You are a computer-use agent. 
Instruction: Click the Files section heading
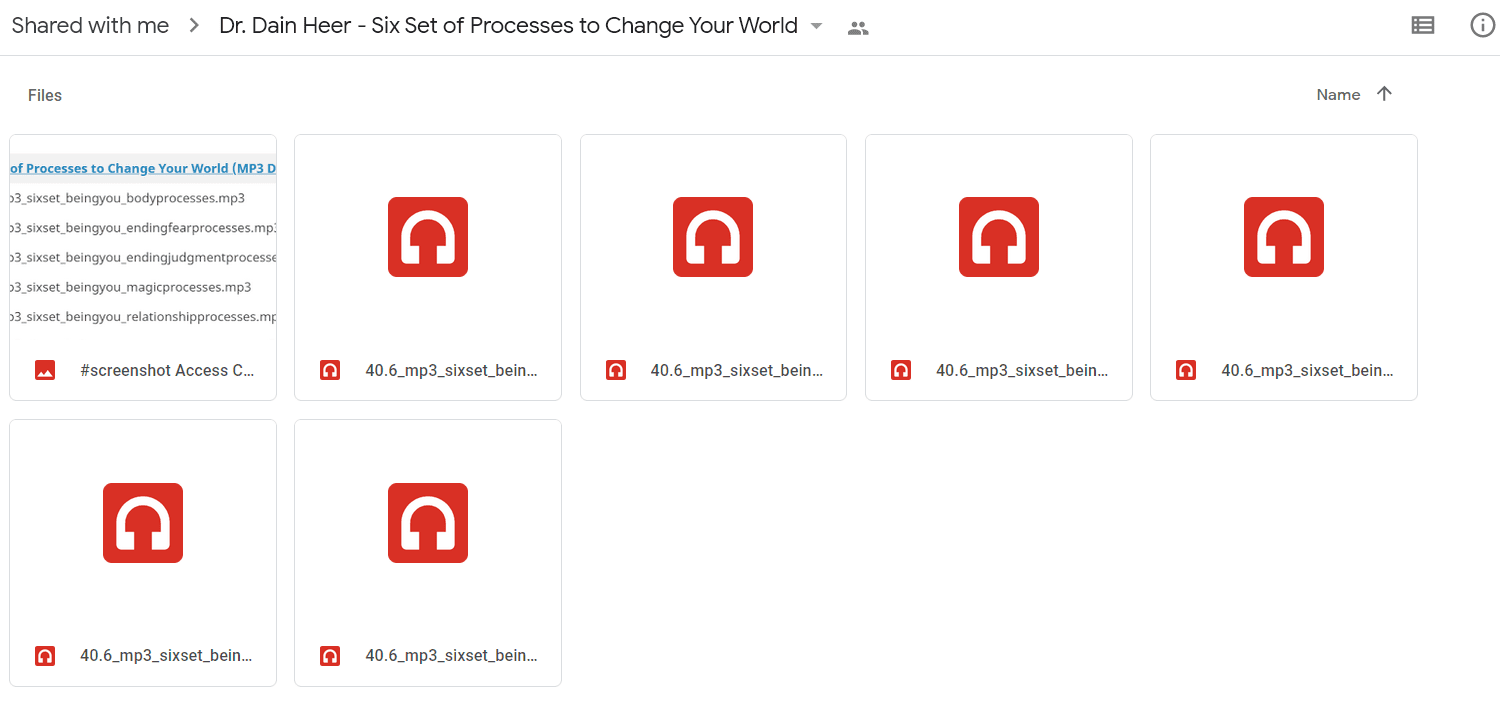tap(45, 95)
